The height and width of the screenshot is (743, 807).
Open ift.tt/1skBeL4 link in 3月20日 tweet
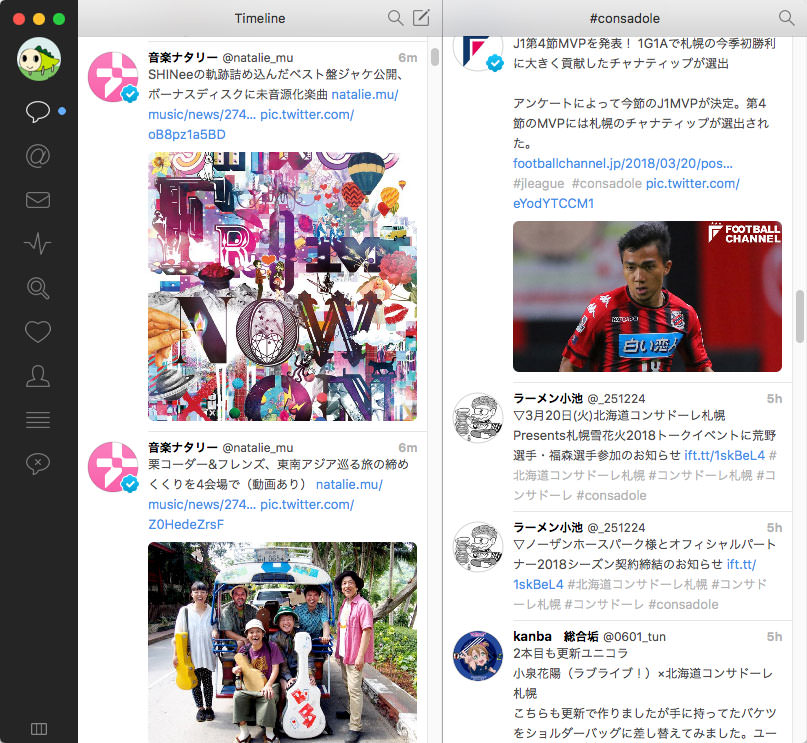pyautogui.click(x=725, y=455)
